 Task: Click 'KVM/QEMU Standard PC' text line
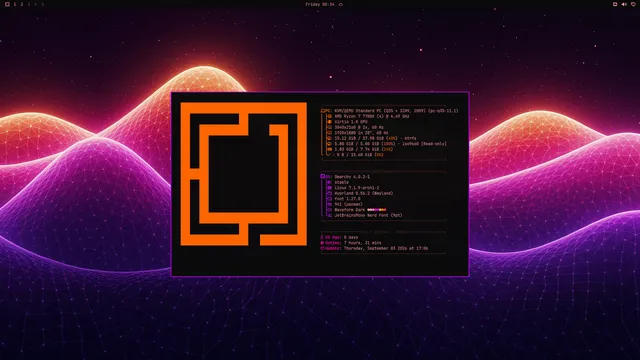396,111
